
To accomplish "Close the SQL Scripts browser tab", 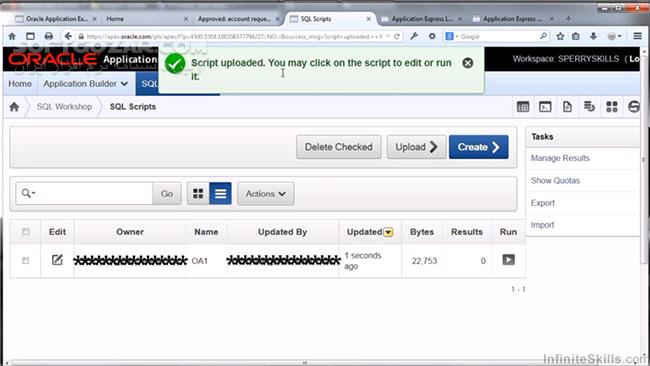I will point(369,19).
